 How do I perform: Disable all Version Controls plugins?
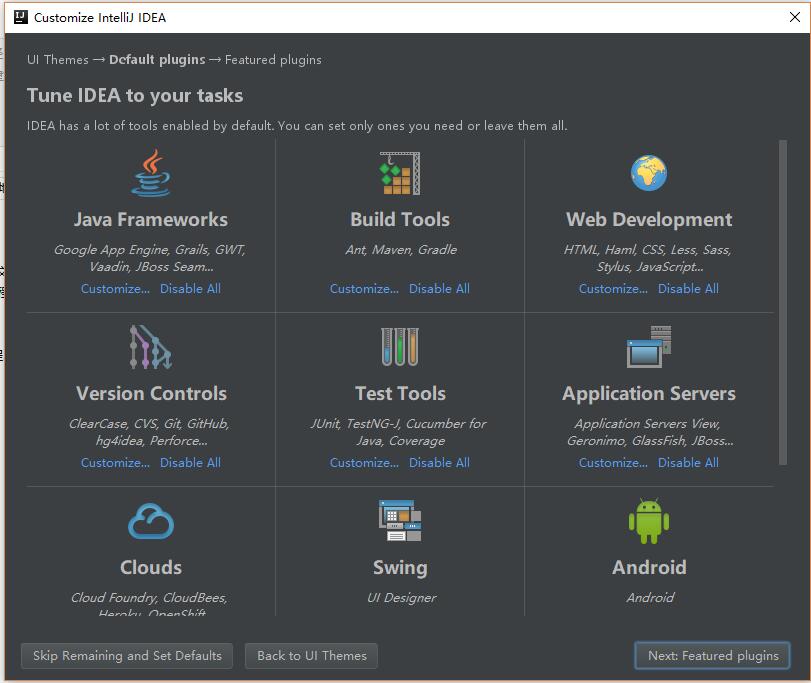190,463
